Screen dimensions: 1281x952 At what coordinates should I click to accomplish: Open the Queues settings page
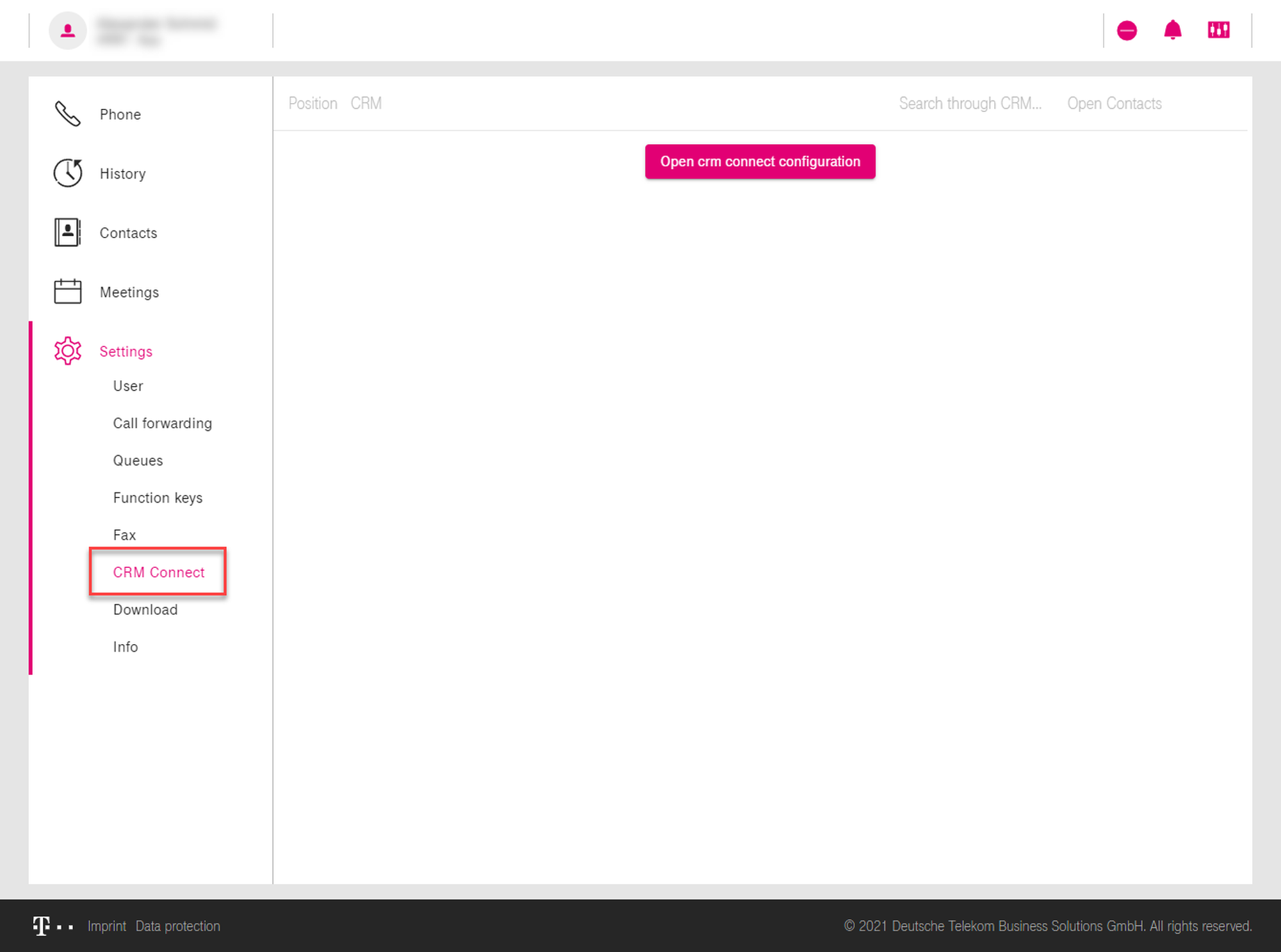138,460
